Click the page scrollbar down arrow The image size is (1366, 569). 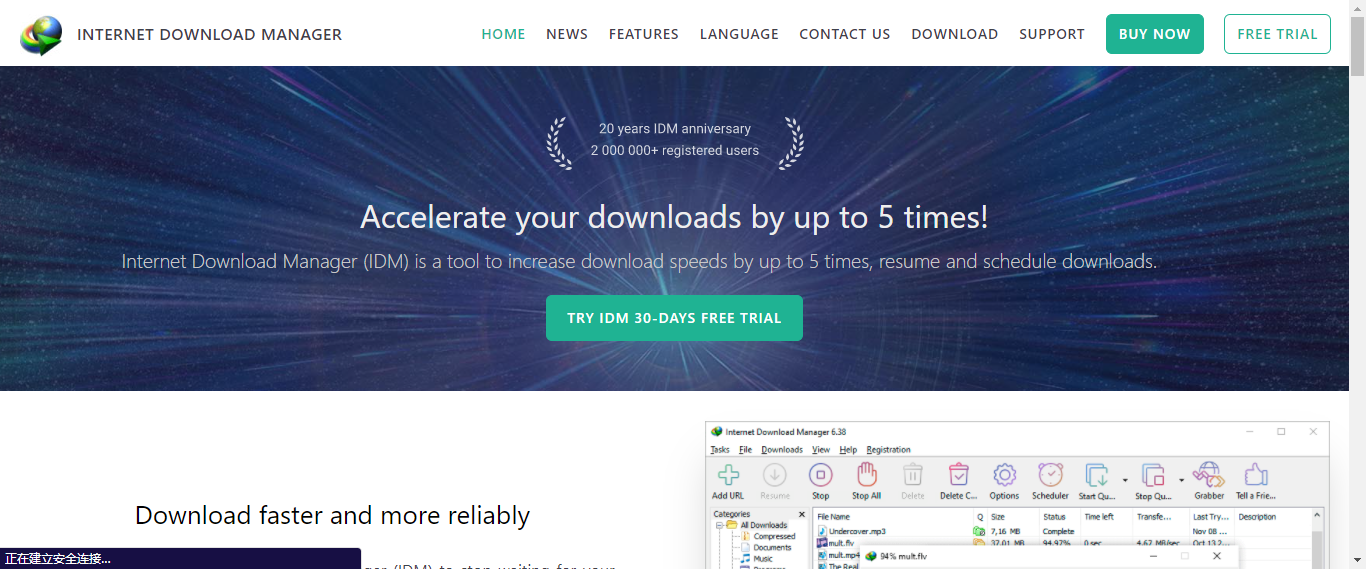tap(1357, 561)
